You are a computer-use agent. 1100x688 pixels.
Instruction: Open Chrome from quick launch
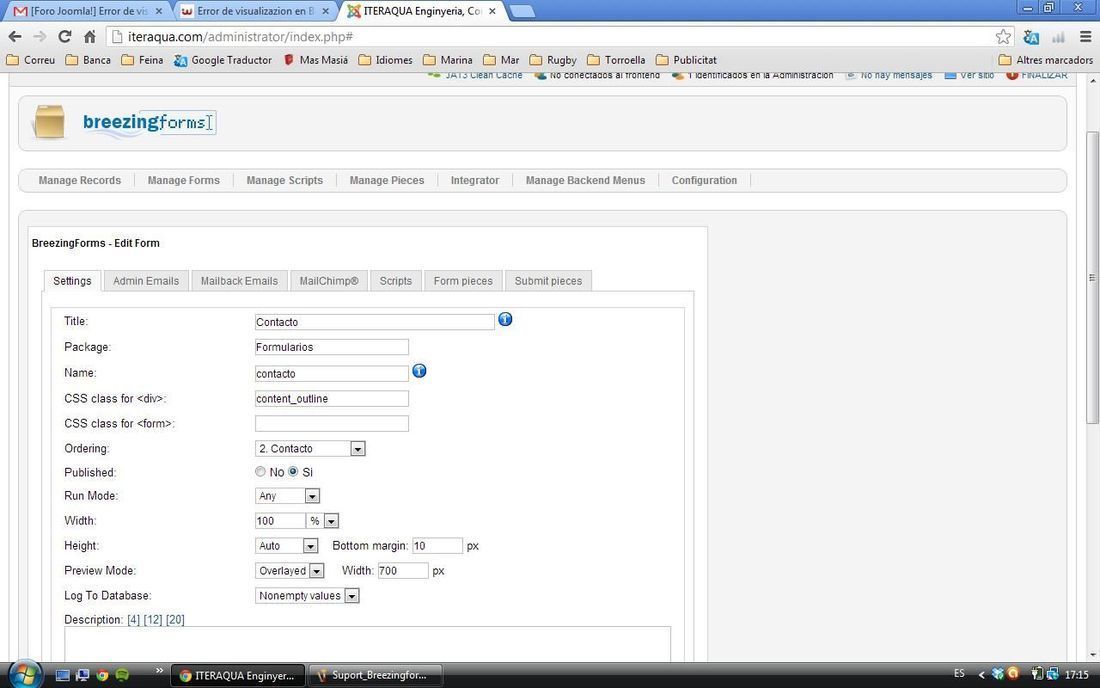[102, 675]
